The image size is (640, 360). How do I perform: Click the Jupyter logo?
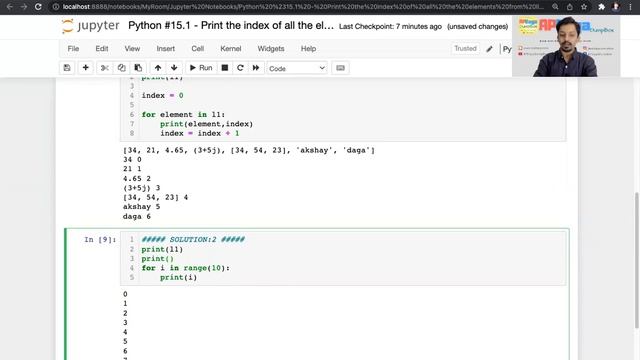[91, 26]
